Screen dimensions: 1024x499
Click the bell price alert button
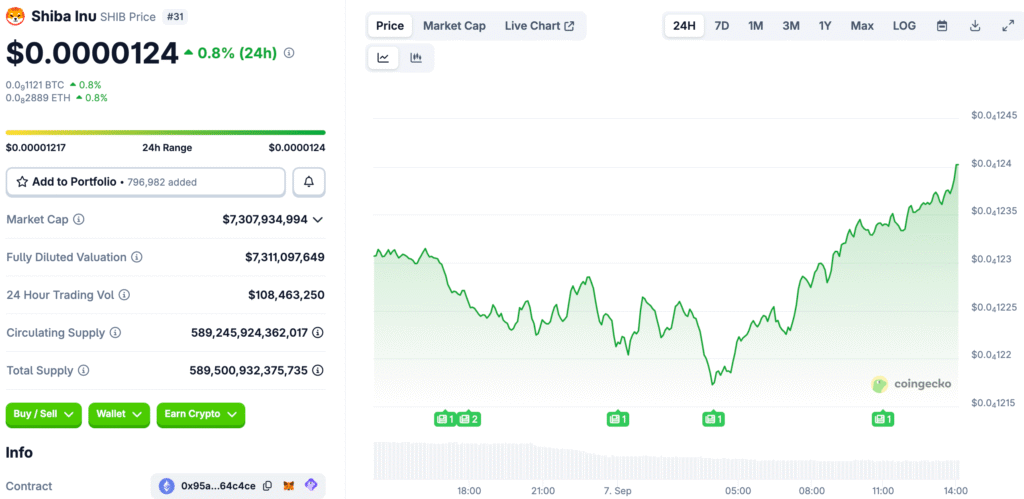pyautogui.click(x=309, y=182)
